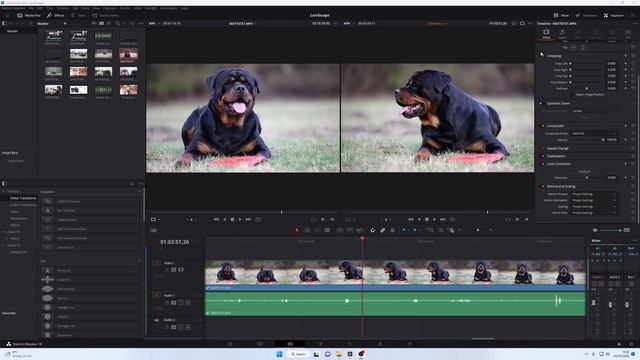Toggle the Media Pool panel button
This screenshot has height=360, width=640.
(x=29, y=16)
